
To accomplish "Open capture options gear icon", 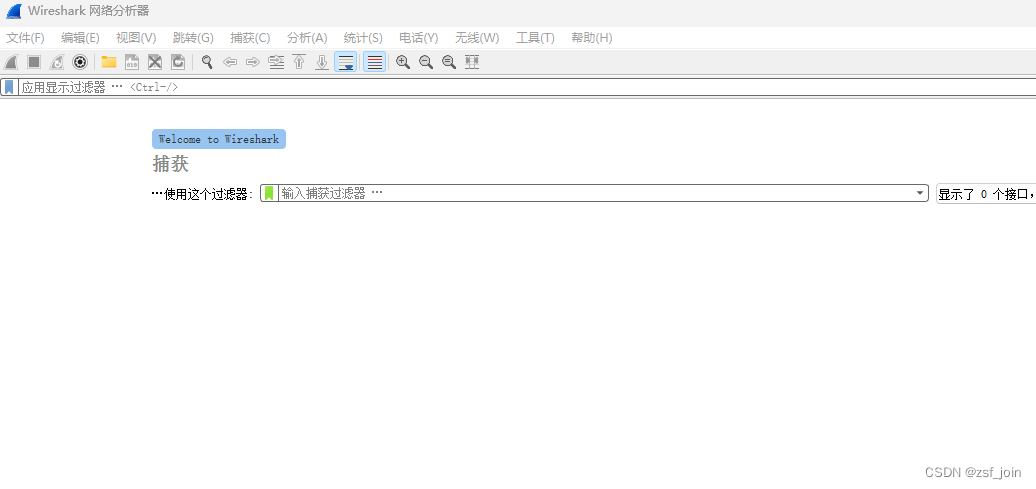I will (x=80, y=62).
